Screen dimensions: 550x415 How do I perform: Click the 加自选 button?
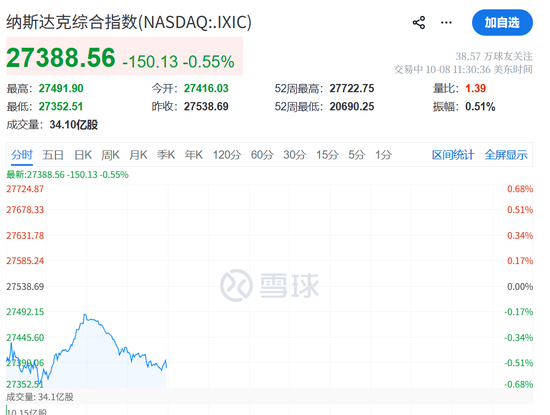[502, 23]
